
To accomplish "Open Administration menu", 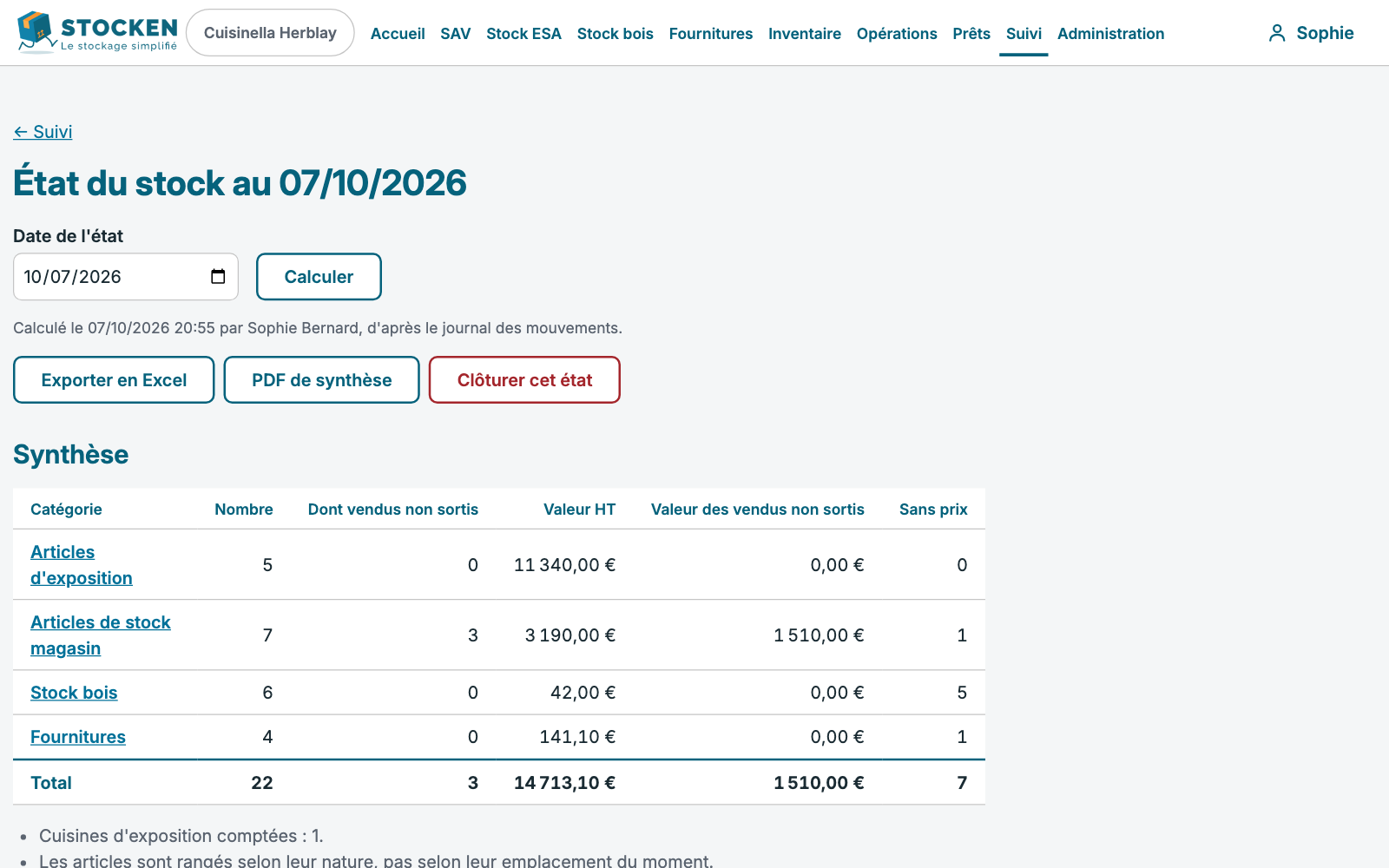I will coord(1111,33).
